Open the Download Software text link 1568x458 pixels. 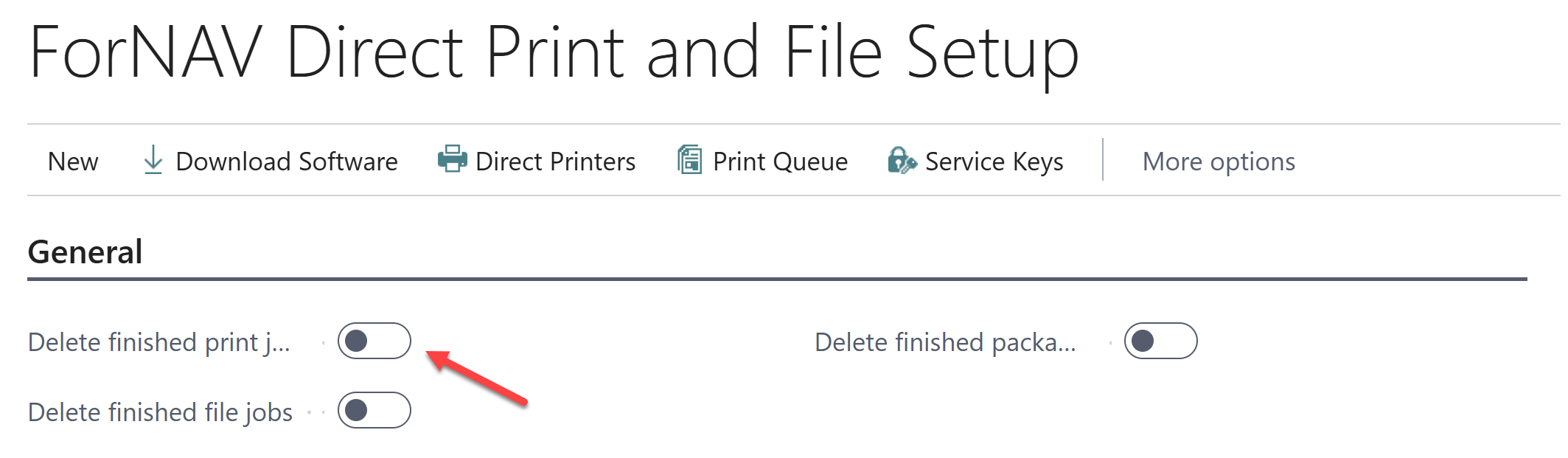tap(287, 161)
